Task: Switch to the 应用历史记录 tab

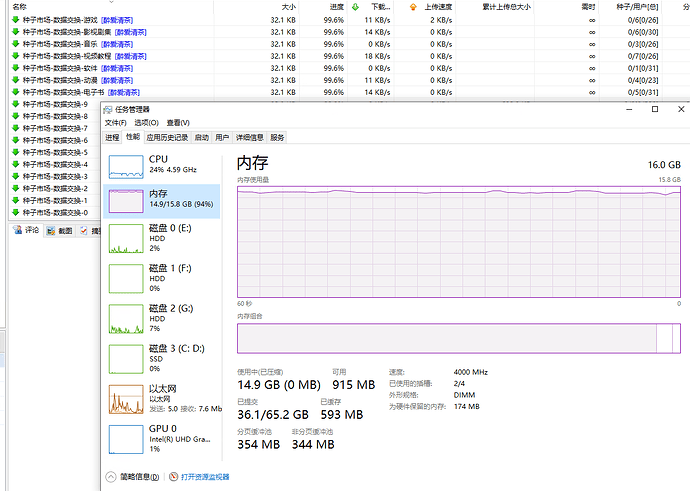Action: (x=167, y=138)
